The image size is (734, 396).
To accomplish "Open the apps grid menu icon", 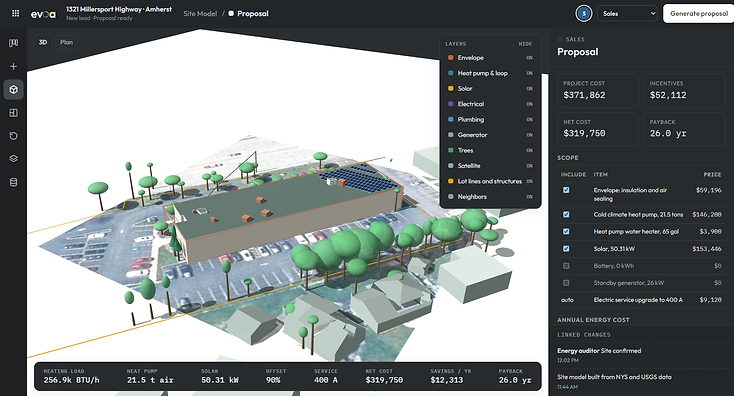I will (15, 14).
